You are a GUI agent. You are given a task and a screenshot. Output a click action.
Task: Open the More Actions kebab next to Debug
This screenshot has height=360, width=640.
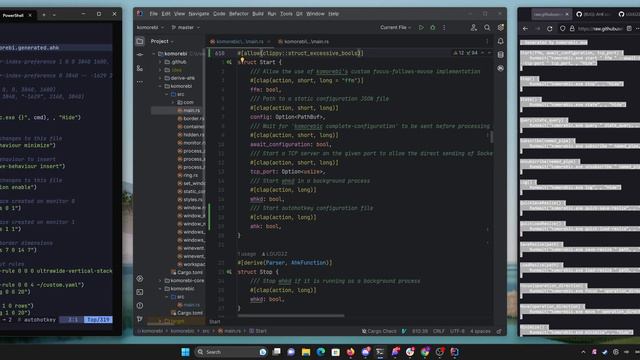point(444,27)
